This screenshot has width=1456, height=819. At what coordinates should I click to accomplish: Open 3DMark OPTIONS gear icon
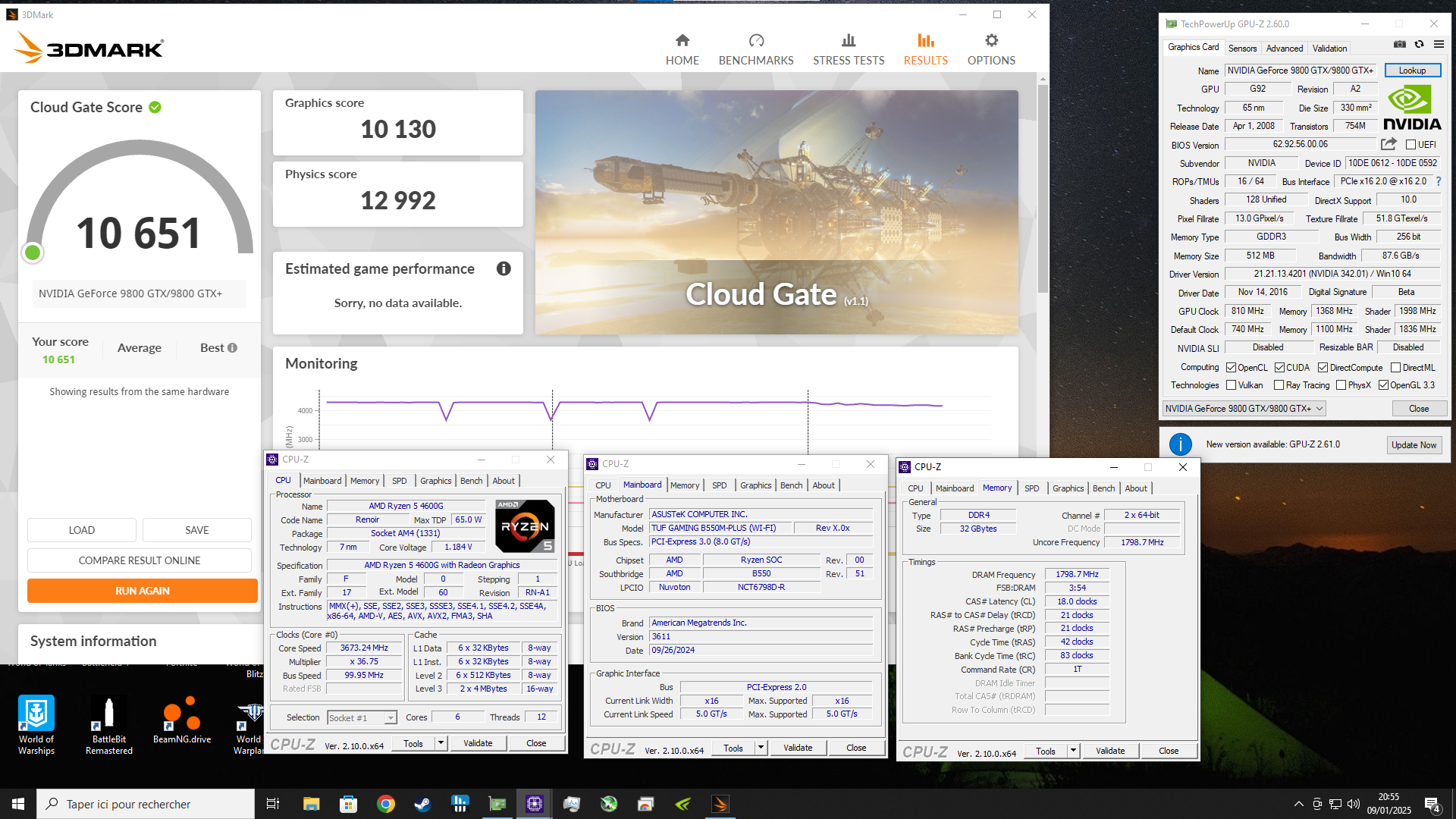tap(991, 40)
